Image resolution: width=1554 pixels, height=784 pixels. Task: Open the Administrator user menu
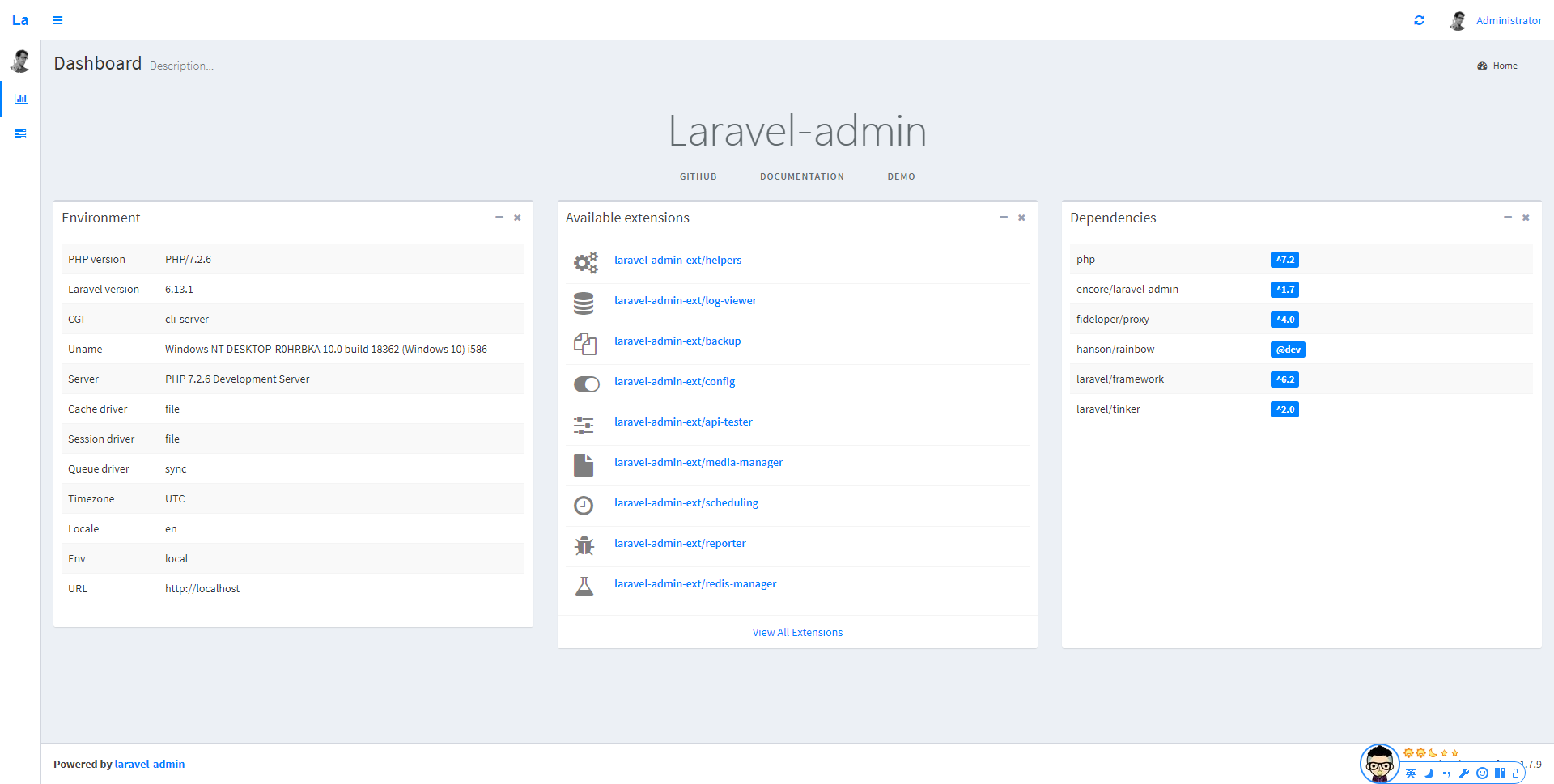(x=1509, y=20)
